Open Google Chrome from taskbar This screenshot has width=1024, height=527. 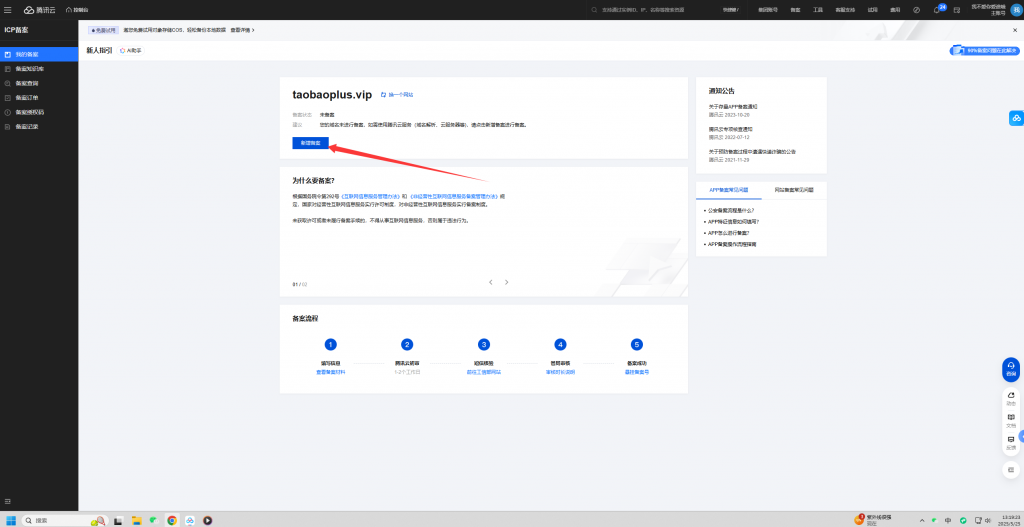pyautogui.click(x=172, y=520)
